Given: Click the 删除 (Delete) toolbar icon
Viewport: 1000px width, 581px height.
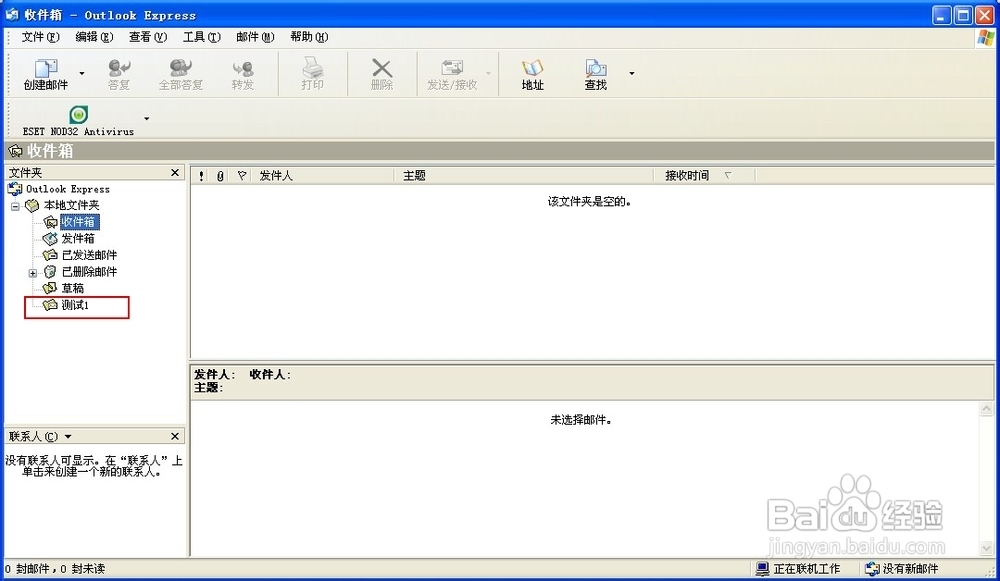Looking at the screenshot, I should [x=380, y=73].
